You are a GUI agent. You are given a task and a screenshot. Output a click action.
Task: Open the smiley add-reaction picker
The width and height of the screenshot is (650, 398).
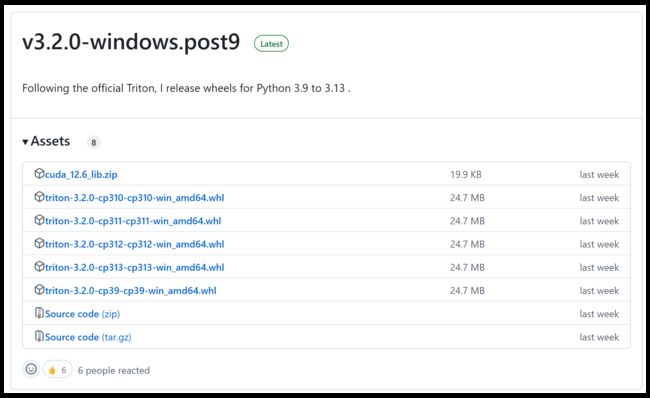(31, 369)
